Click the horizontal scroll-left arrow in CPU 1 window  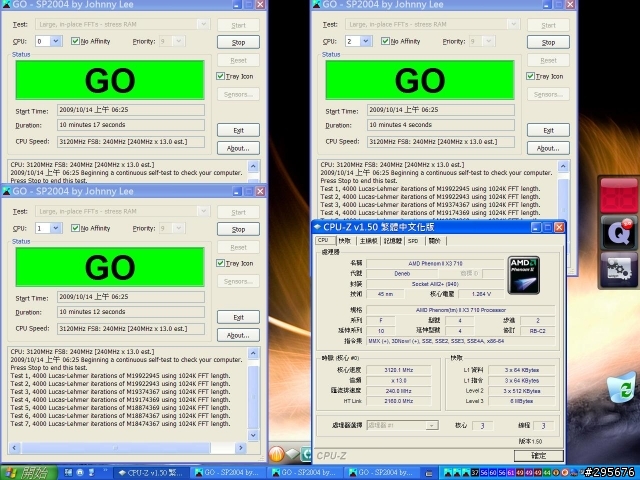coord(14,448)
